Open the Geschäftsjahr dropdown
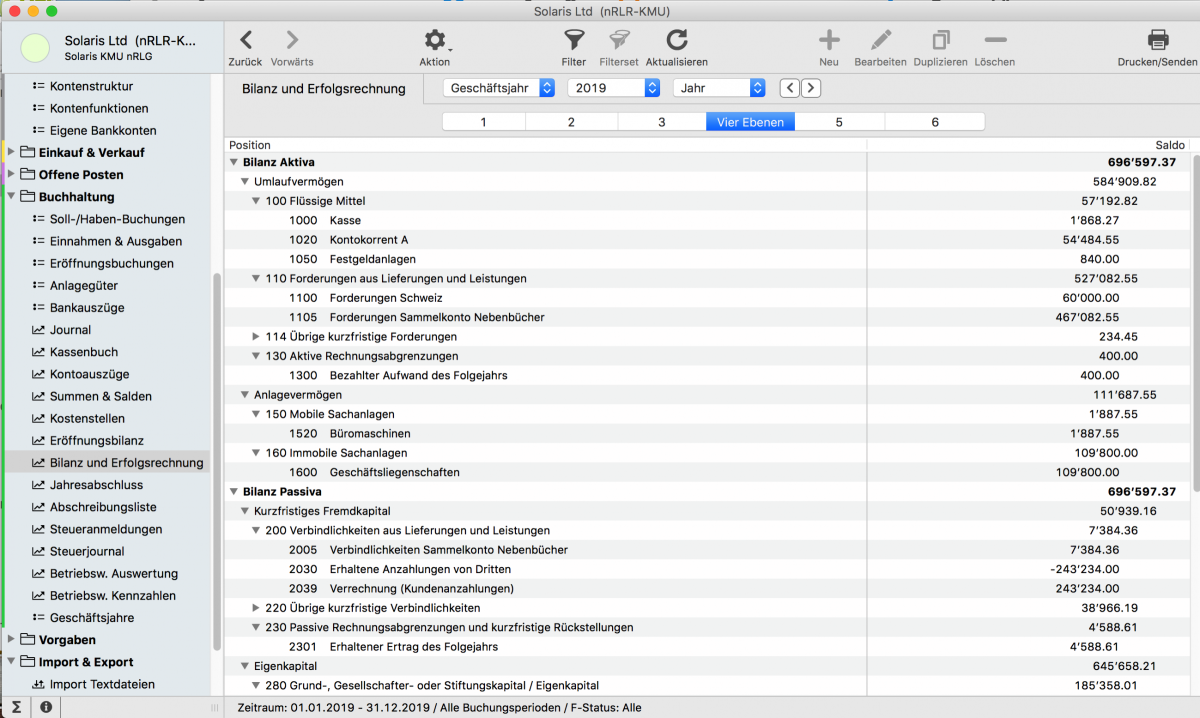The height and width of the screenshot is (718, 1200). tap(498, 88)
